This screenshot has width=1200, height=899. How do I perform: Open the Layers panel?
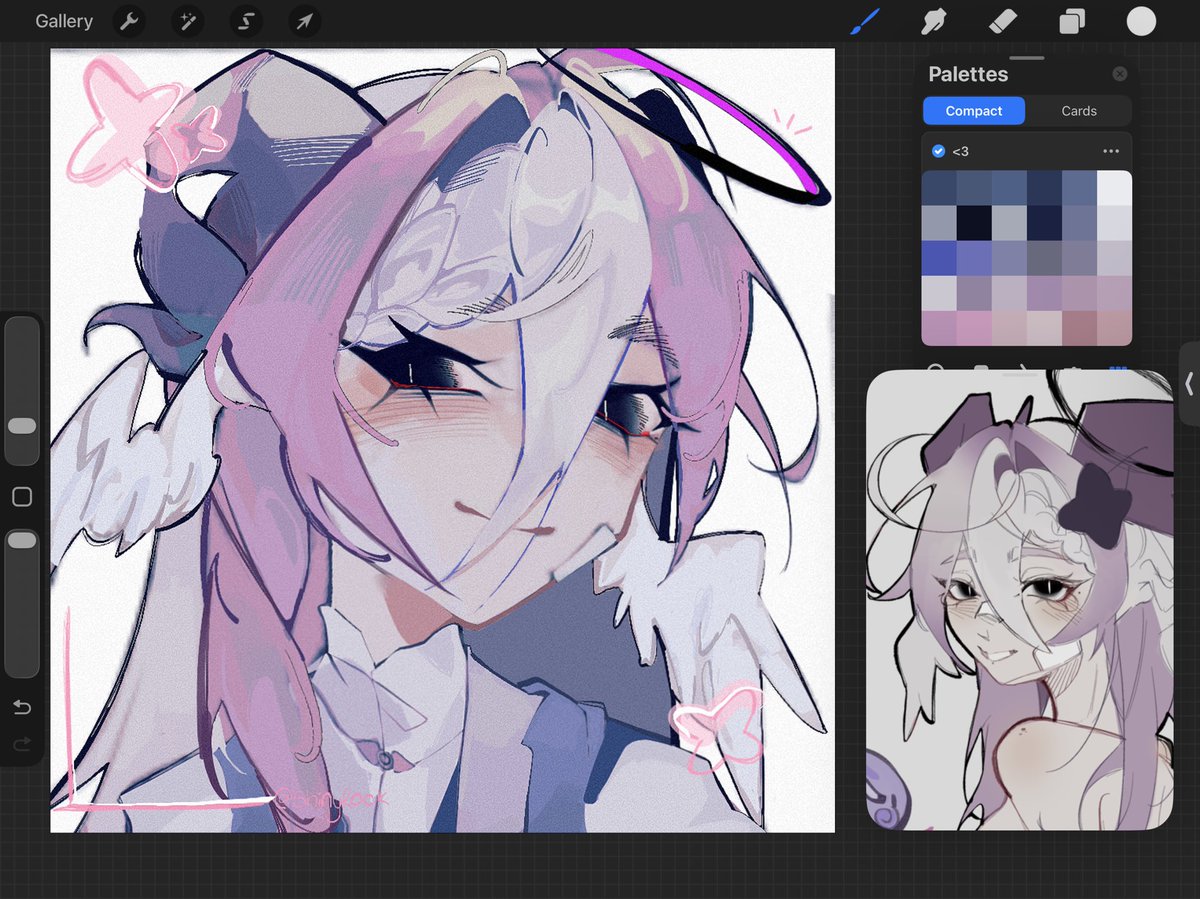pos(1072,21)
